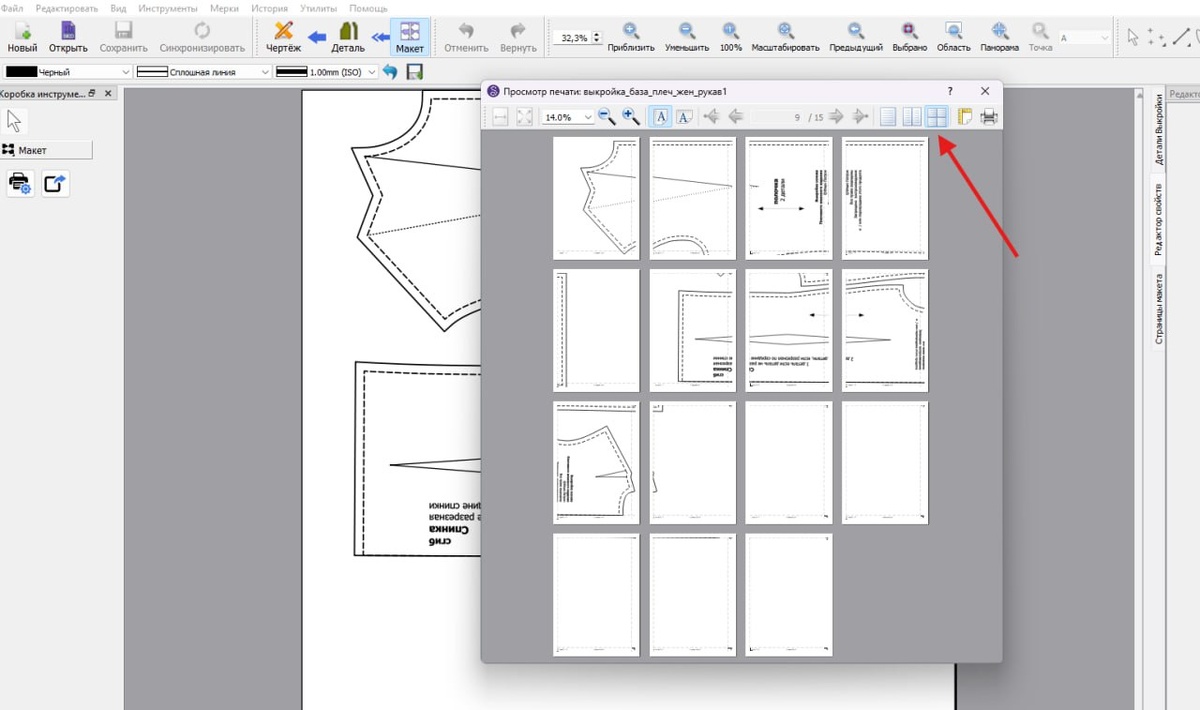Open the Вид menu
The width and height of the screenshot is (1200, 710).
click(x=118, y=7)
